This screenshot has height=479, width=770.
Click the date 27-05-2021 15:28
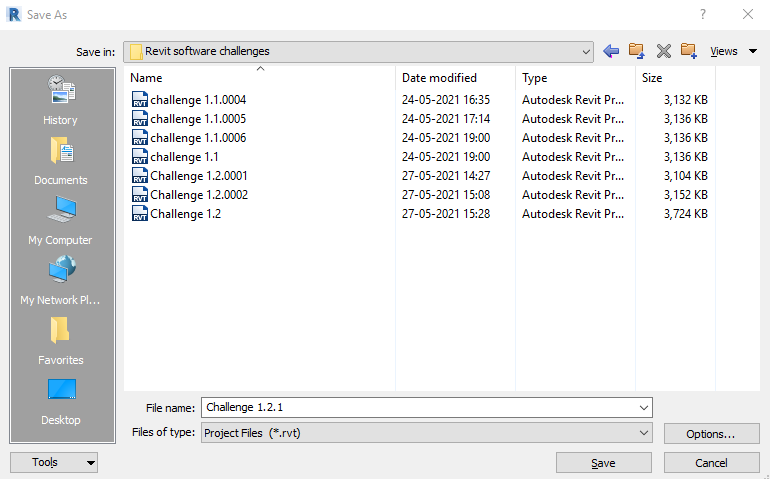[x=446, y=214]
